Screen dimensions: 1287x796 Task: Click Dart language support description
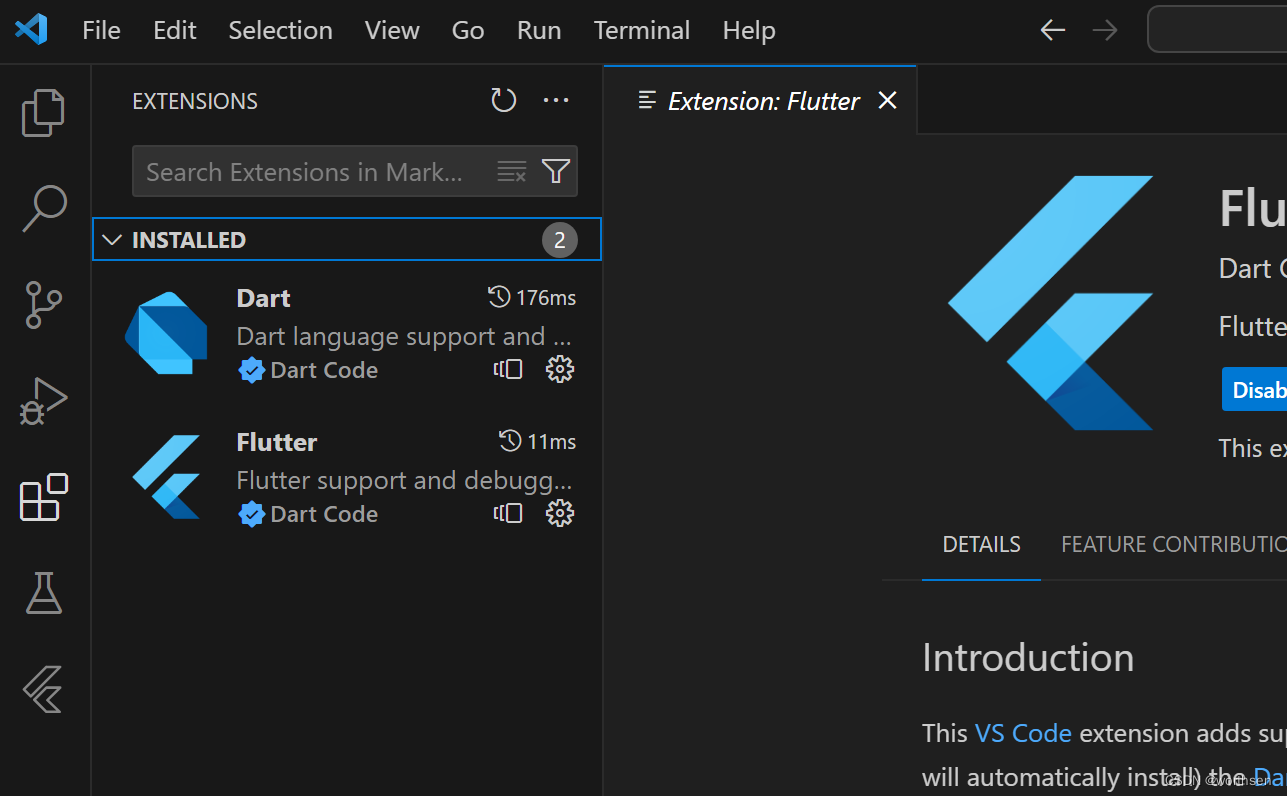pos(405,336)
